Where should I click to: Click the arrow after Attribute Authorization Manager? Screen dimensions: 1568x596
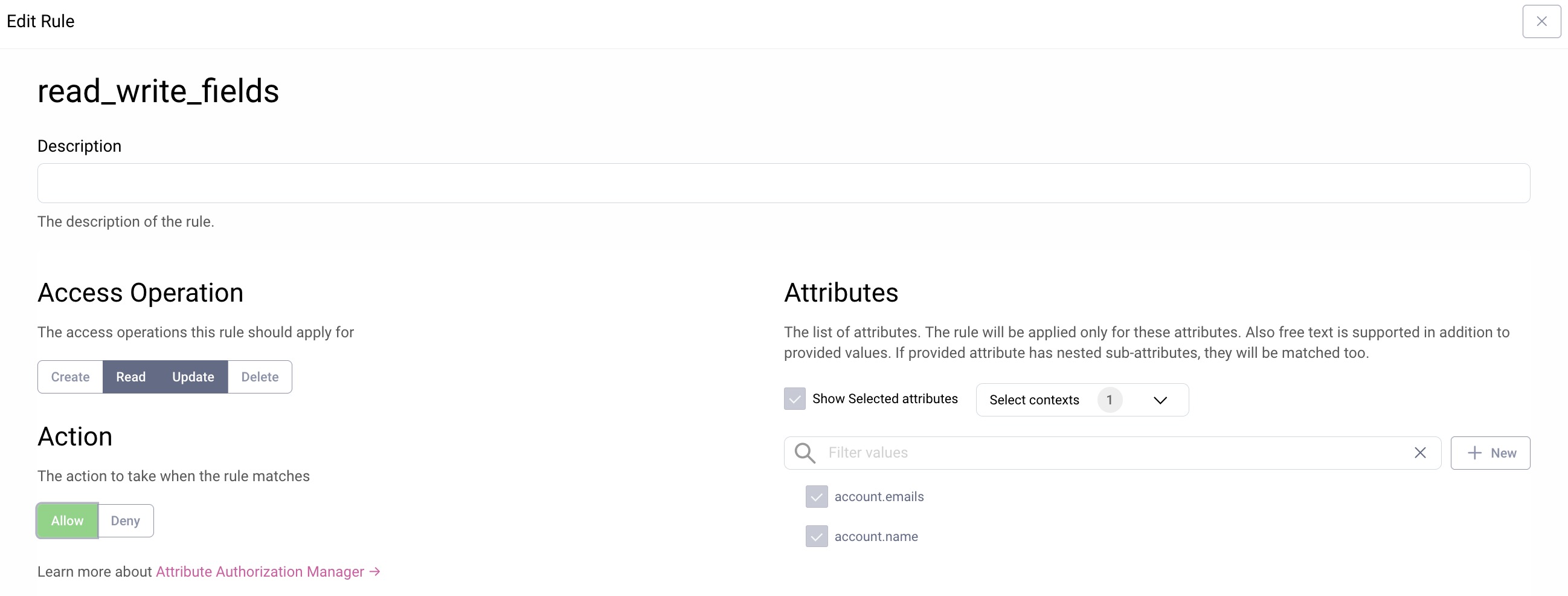375,572
